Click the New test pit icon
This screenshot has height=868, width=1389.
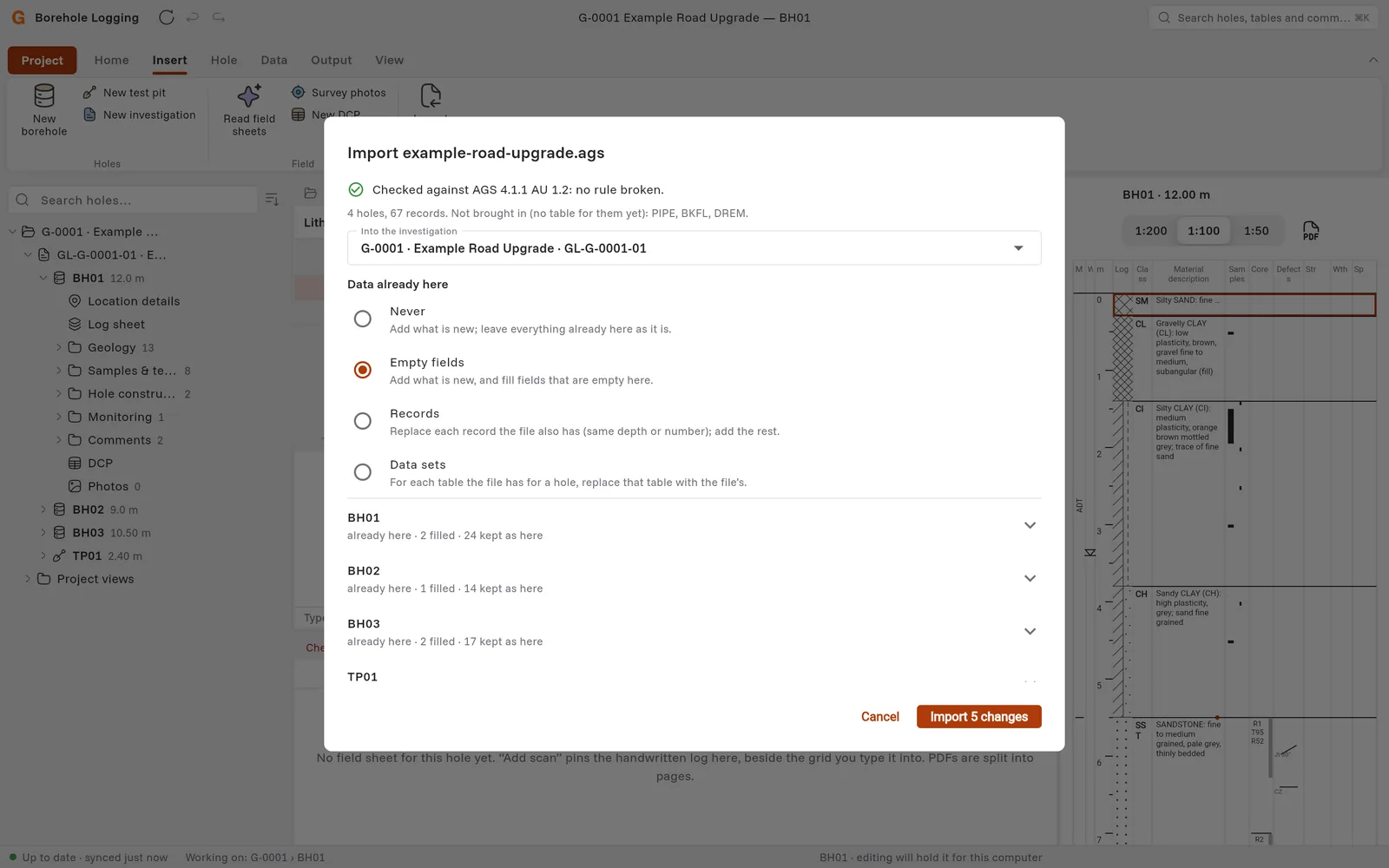[x=89, y=92]
